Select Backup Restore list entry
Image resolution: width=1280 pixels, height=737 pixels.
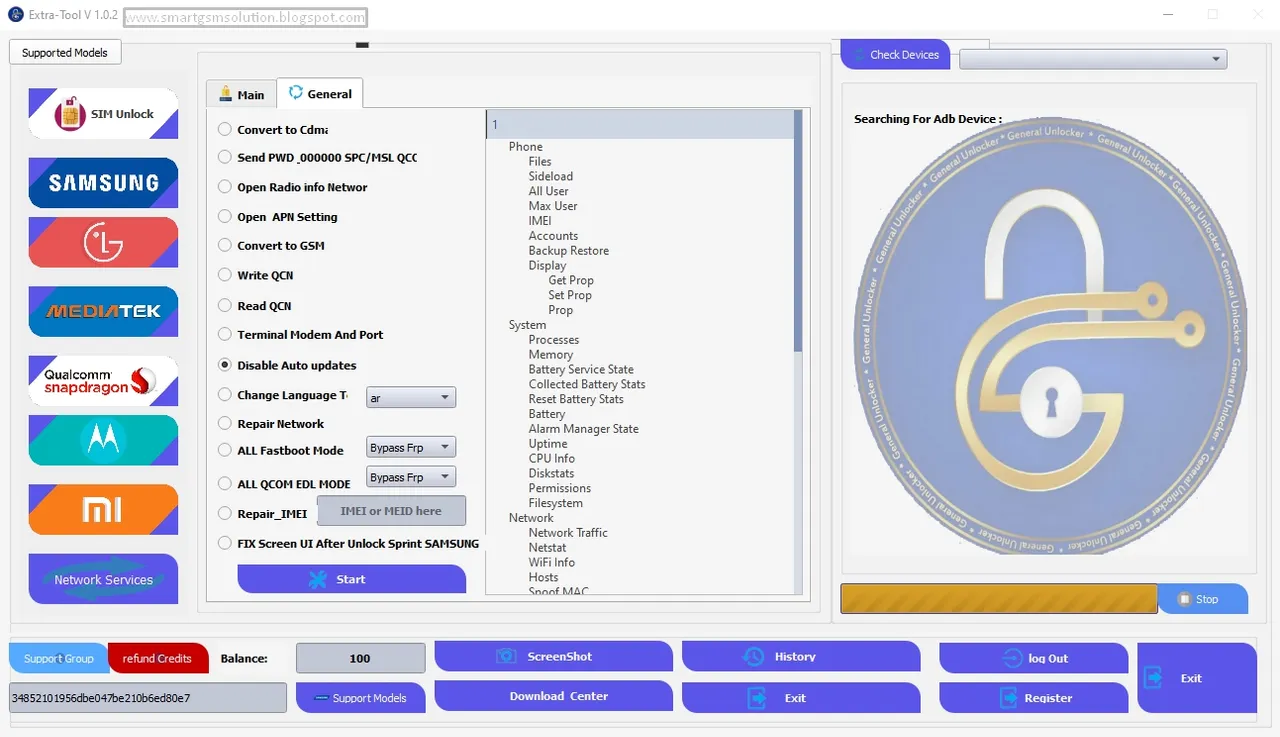pyautogui.click(x=568, y=251)
